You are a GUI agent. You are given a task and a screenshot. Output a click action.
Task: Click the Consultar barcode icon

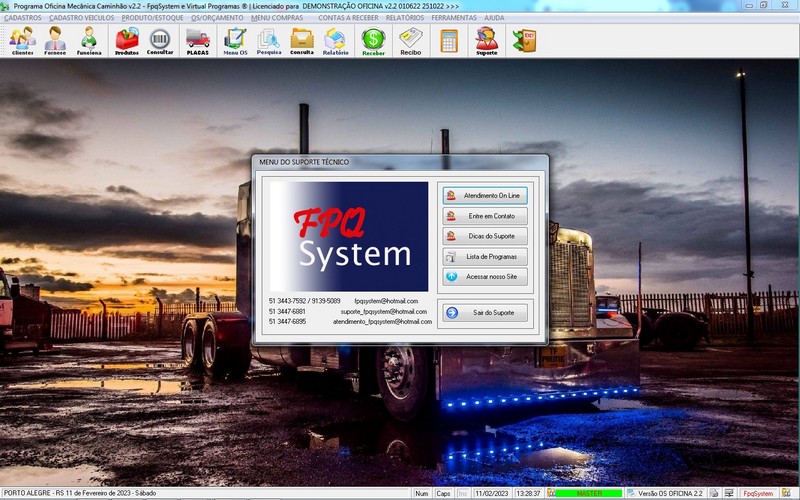(x=160, y=41)
